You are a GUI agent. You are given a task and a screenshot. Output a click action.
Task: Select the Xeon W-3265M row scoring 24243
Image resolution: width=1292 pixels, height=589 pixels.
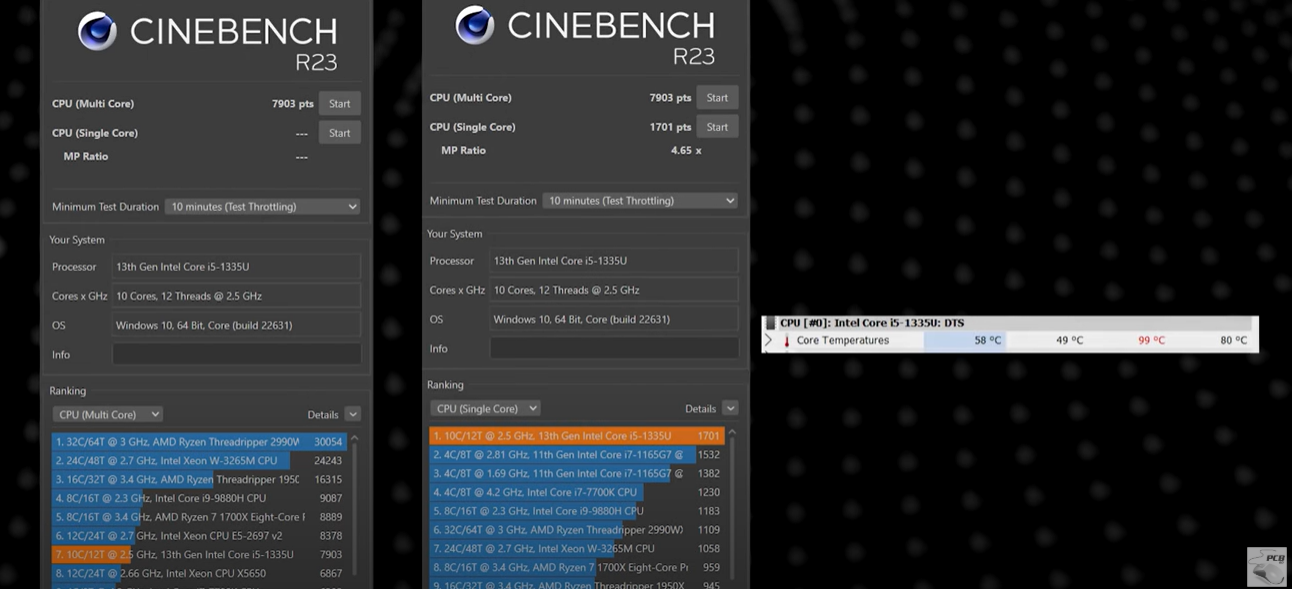(198, 460)
